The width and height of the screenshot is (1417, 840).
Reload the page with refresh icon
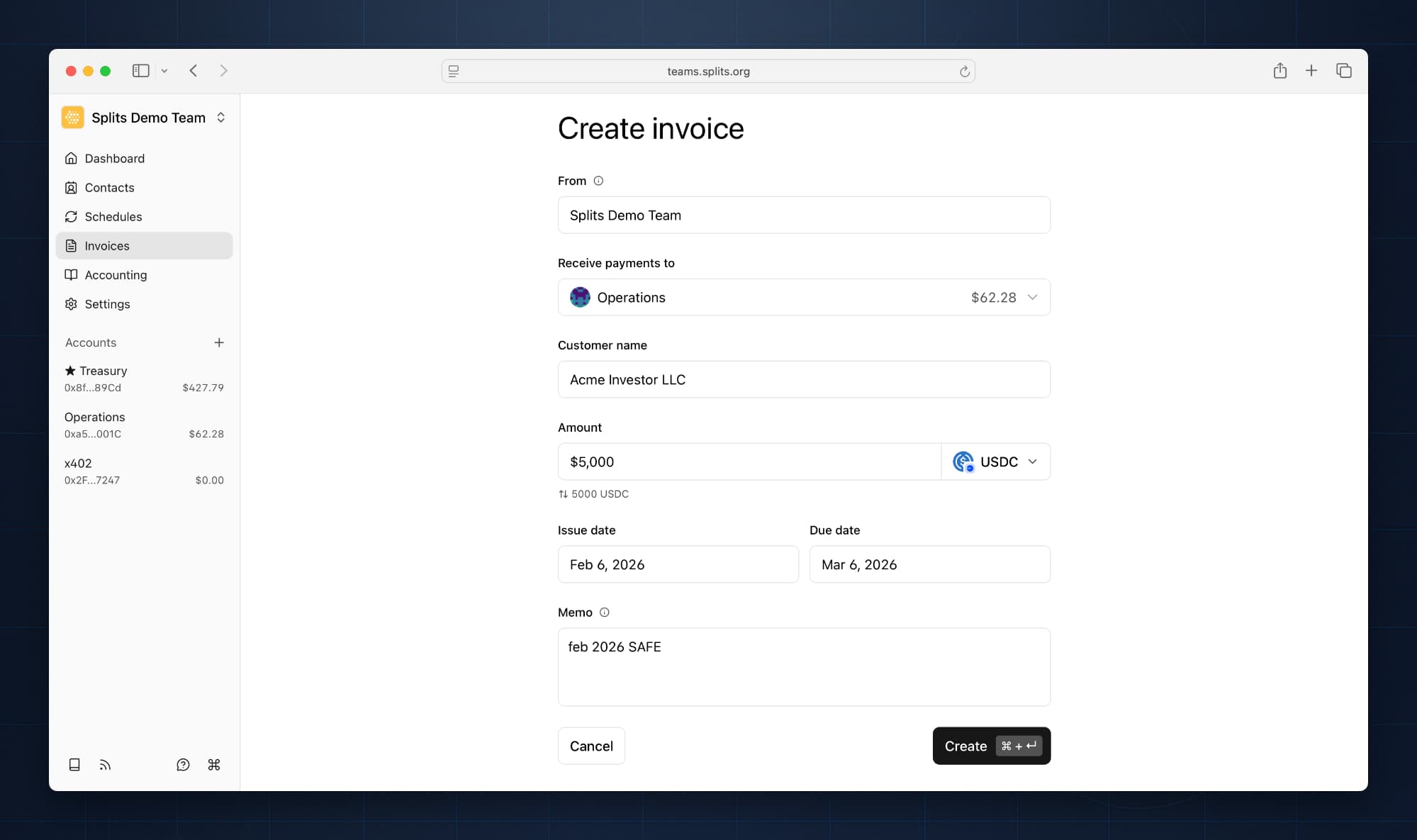pyautogui.click(x=964, y=72)
